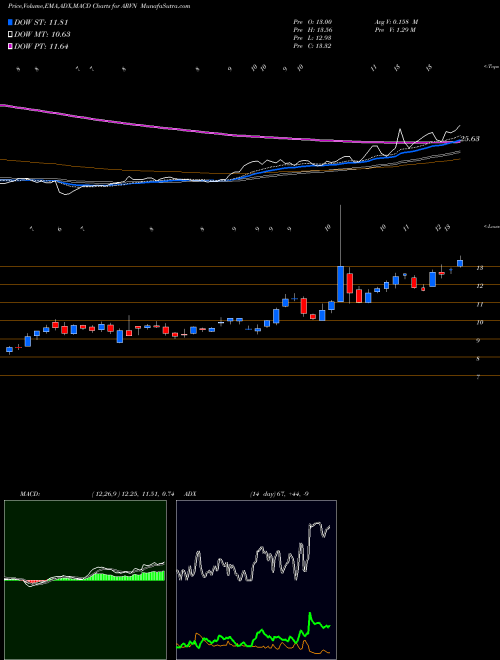
Task: Click the MACD values '(12,26,9) 12.25, 11.51, 0.74'
Action: point(133,494)
